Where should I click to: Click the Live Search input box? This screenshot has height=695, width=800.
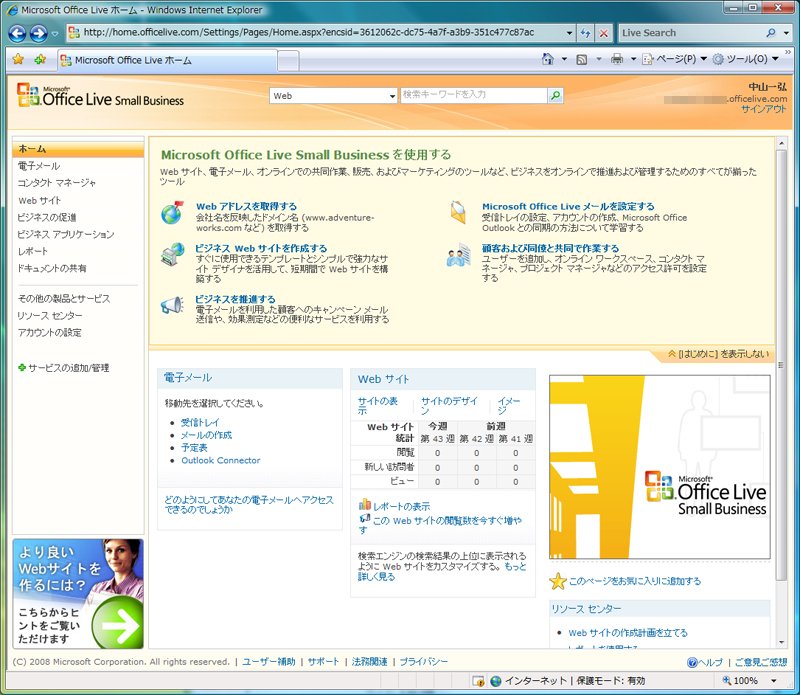[692, 33]
